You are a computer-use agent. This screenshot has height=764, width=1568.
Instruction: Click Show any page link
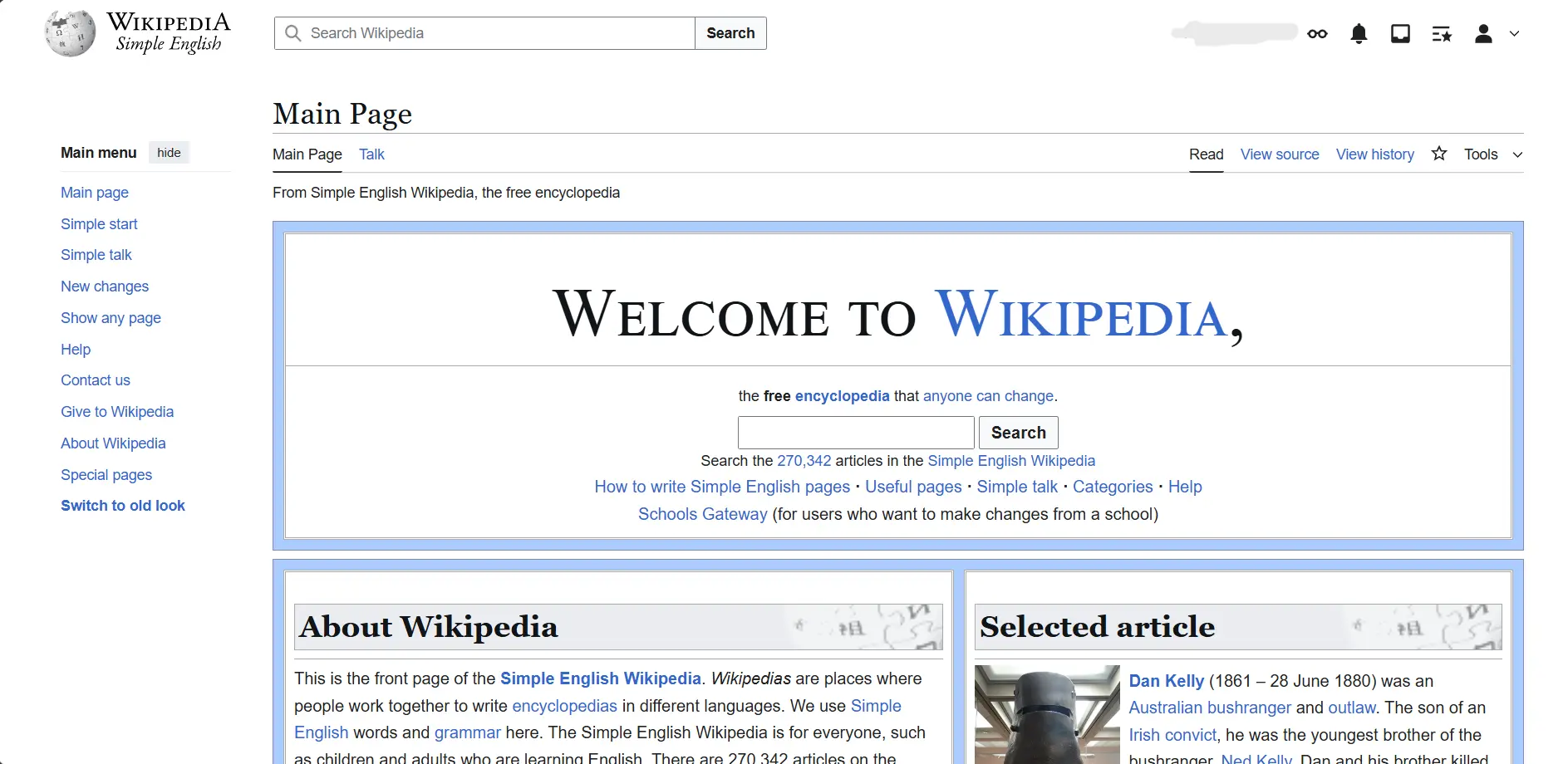point(111,318)
